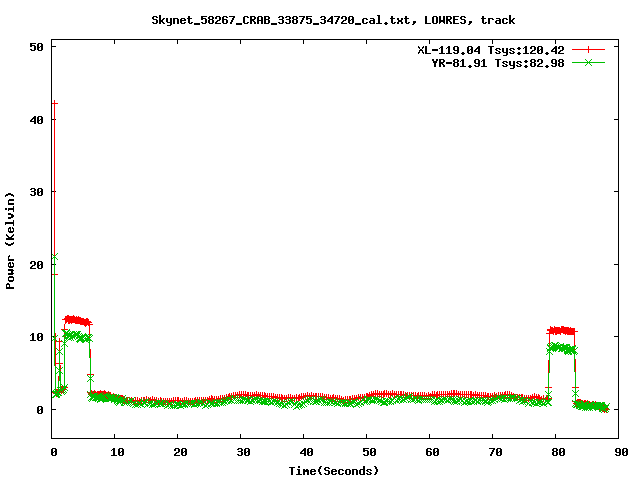
Task: Click x-axis tick label 30
Action: coord(243,452)
